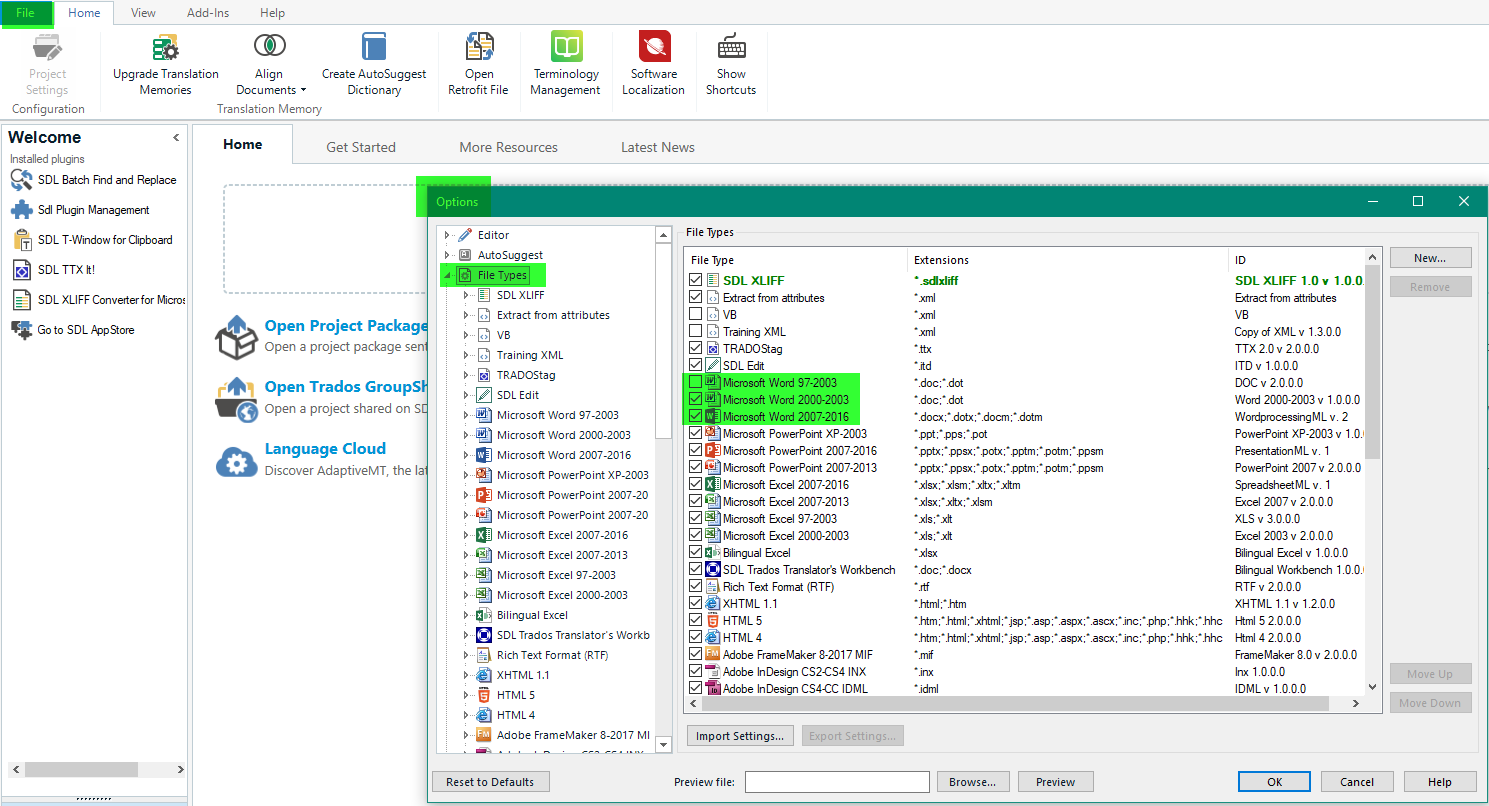
Task: Click the Show Shortcuts keyboard icon
Action: 731,48
